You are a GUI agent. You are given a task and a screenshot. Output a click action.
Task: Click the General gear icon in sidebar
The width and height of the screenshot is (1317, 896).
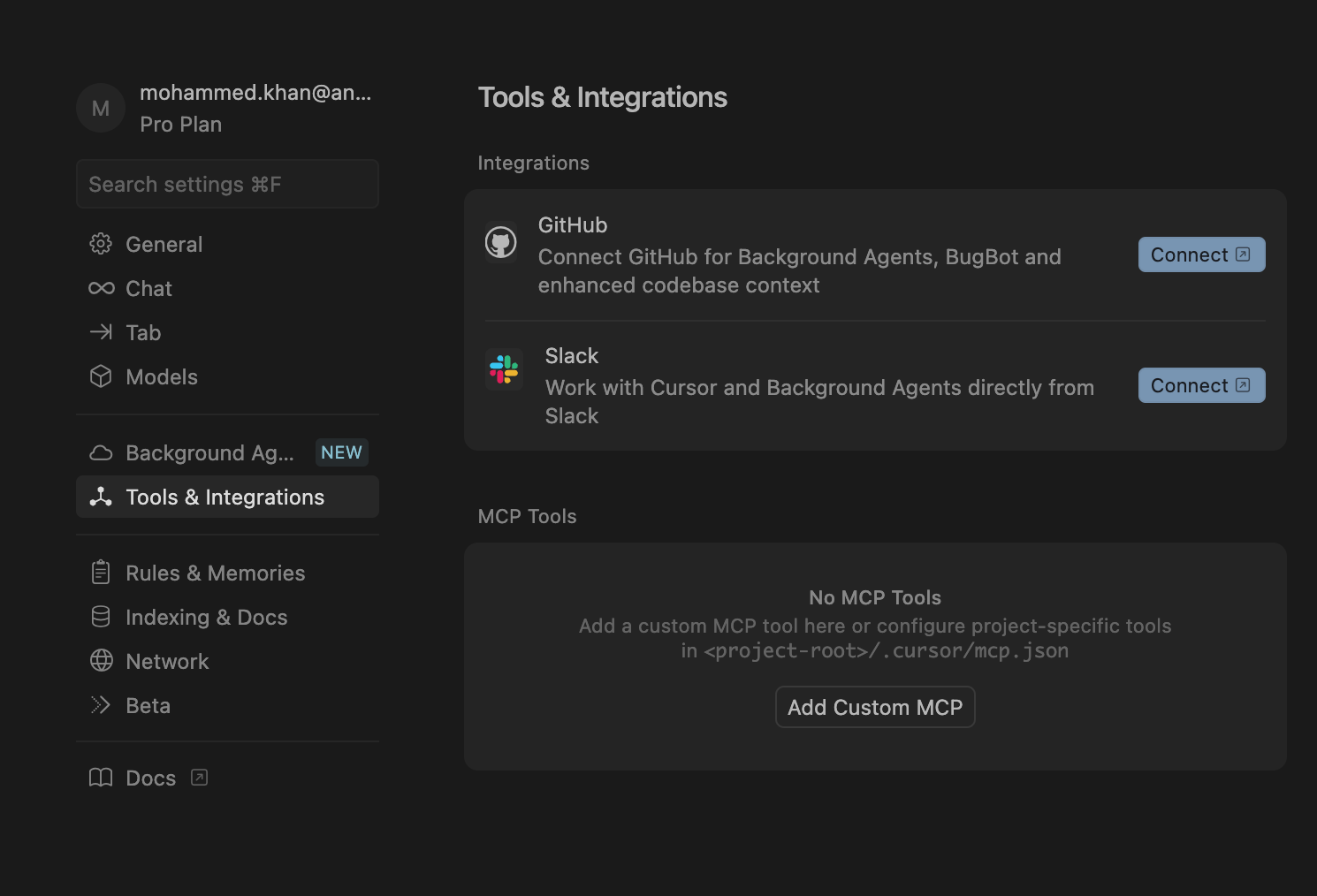(101, 244)
